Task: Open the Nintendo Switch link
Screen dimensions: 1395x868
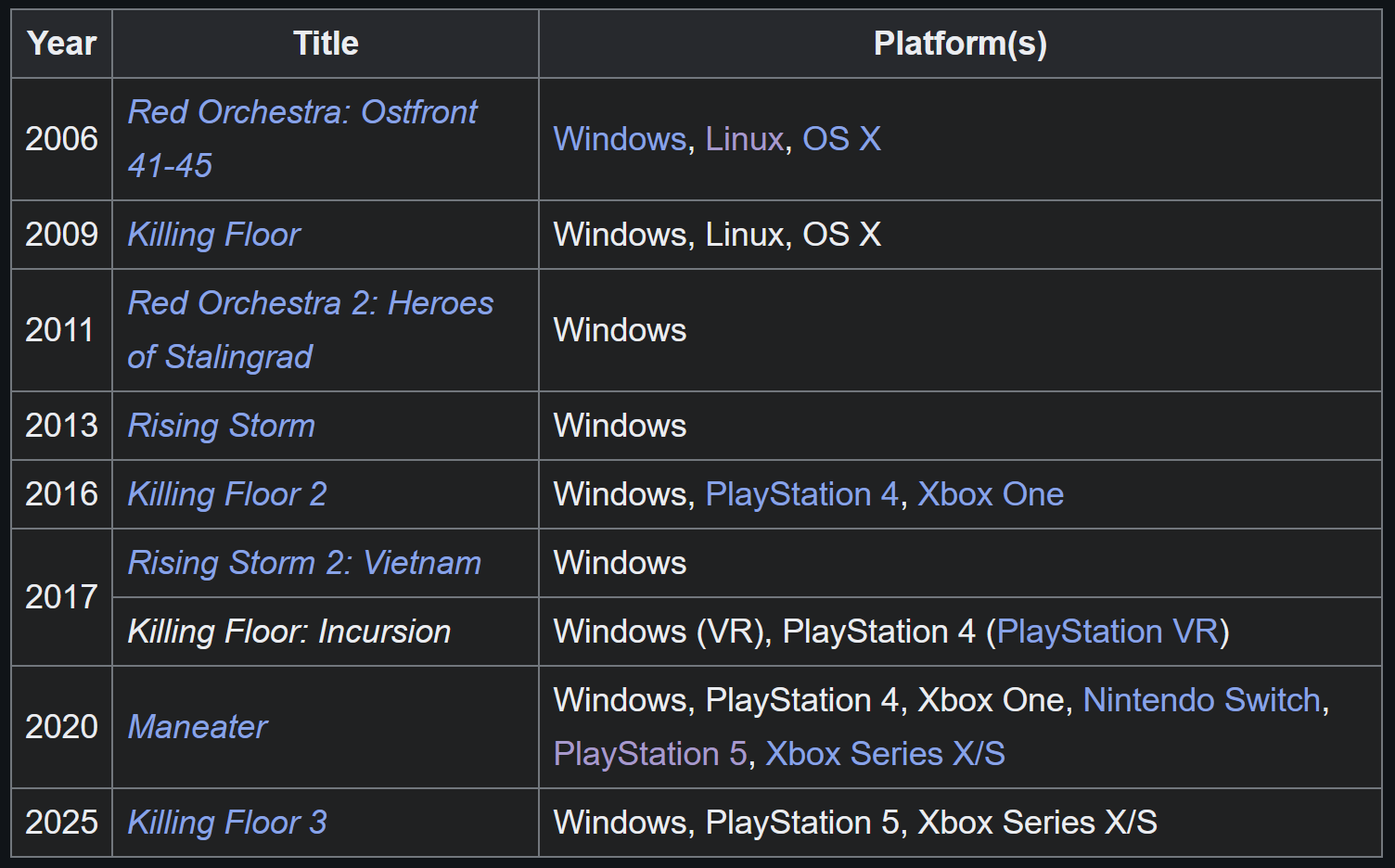Action: click(x=1202, y=700)
